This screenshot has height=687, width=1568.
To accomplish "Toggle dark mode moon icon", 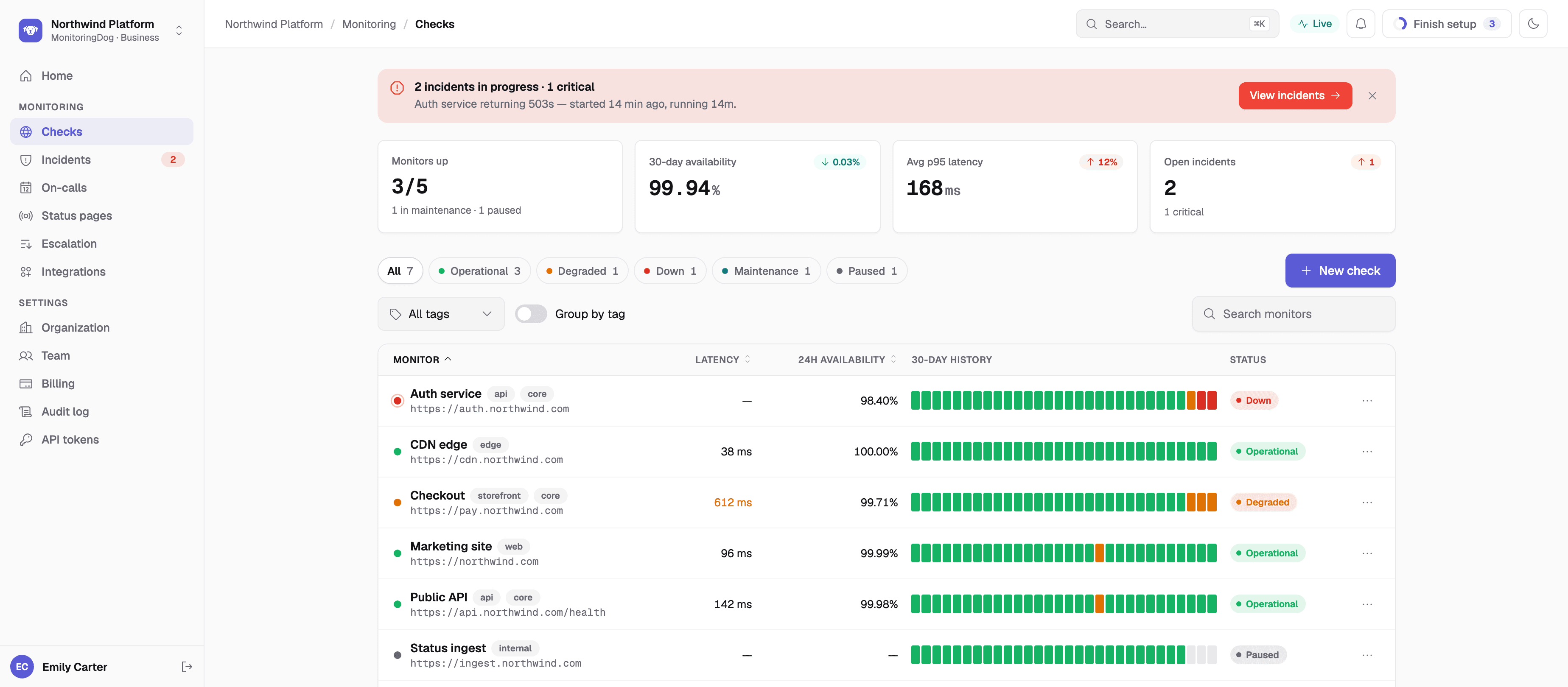I will click(1533, 24).
